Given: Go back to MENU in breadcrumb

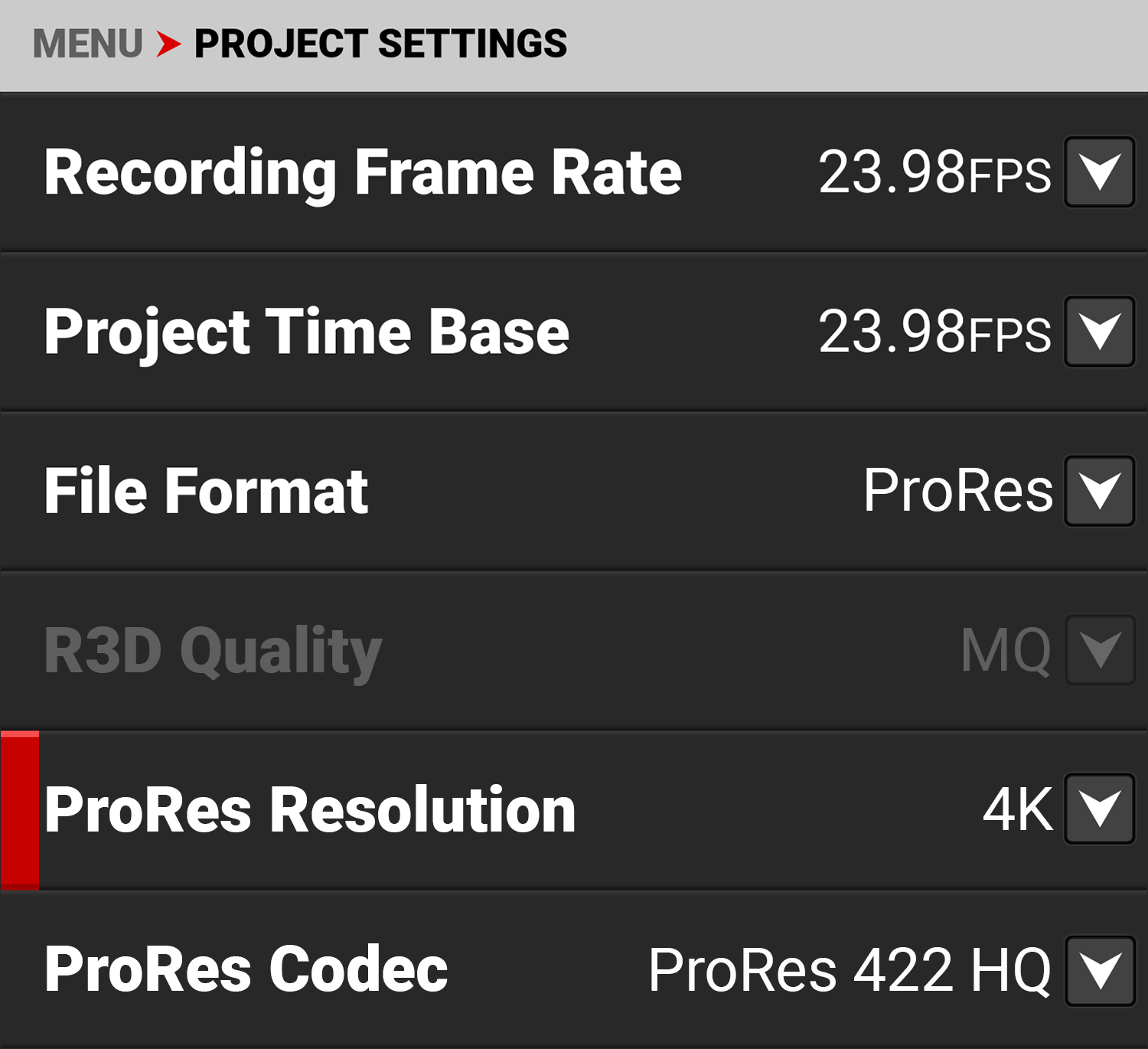Looking at the screenshot, I should [88, 44].
